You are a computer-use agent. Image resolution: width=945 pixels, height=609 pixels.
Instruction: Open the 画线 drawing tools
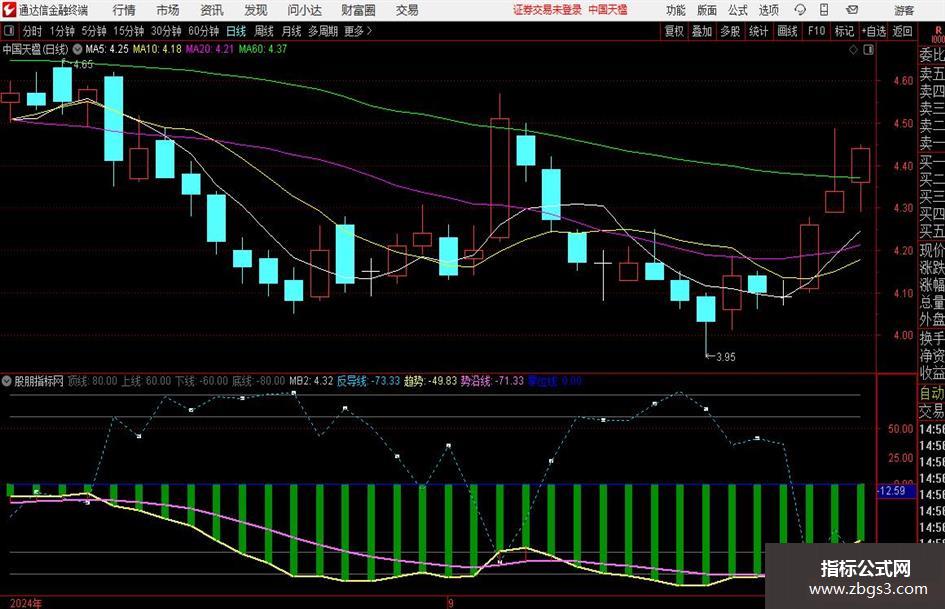click(x=787, y=31)
